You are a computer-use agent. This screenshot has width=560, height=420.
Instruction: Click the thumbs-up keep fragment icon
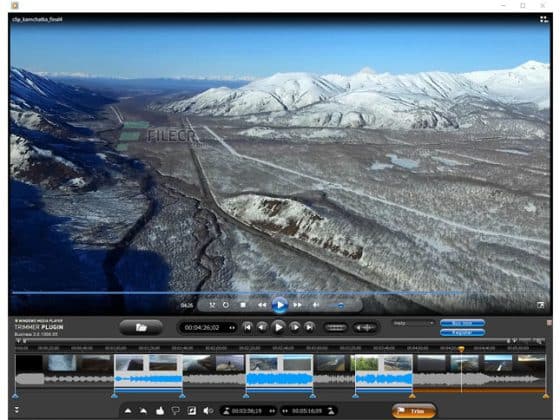[x=160, y=411]
